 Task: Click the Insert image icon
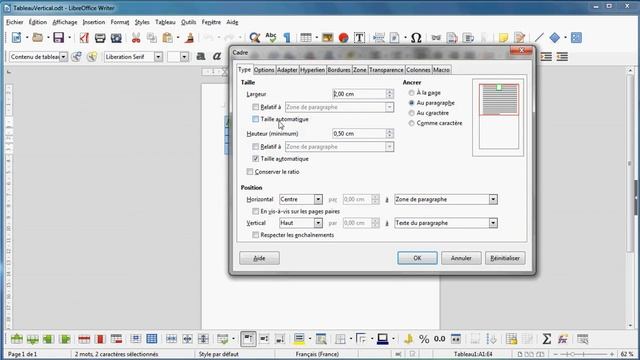(327, 38)
